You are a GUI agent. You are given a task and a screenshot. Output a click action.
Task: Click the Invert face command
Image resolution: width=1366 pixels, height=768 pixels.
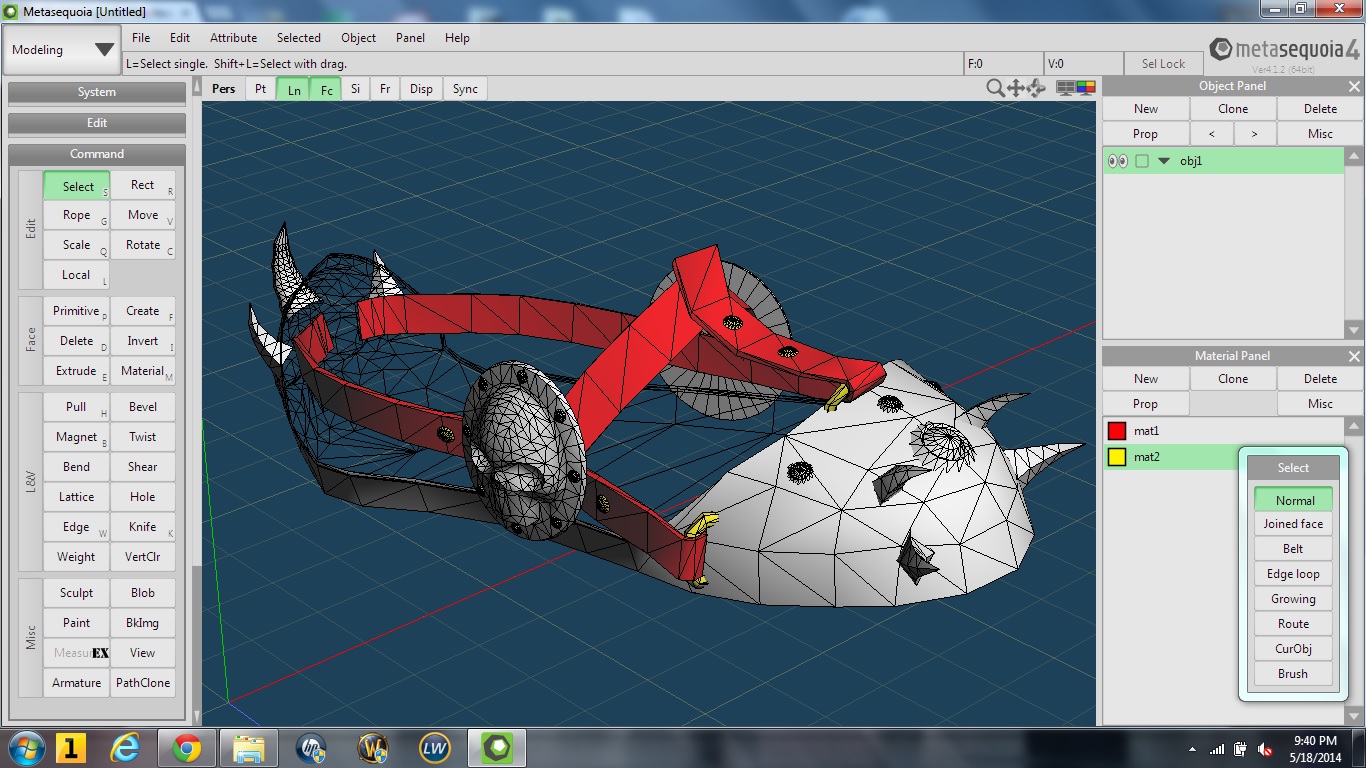point(143,341)
